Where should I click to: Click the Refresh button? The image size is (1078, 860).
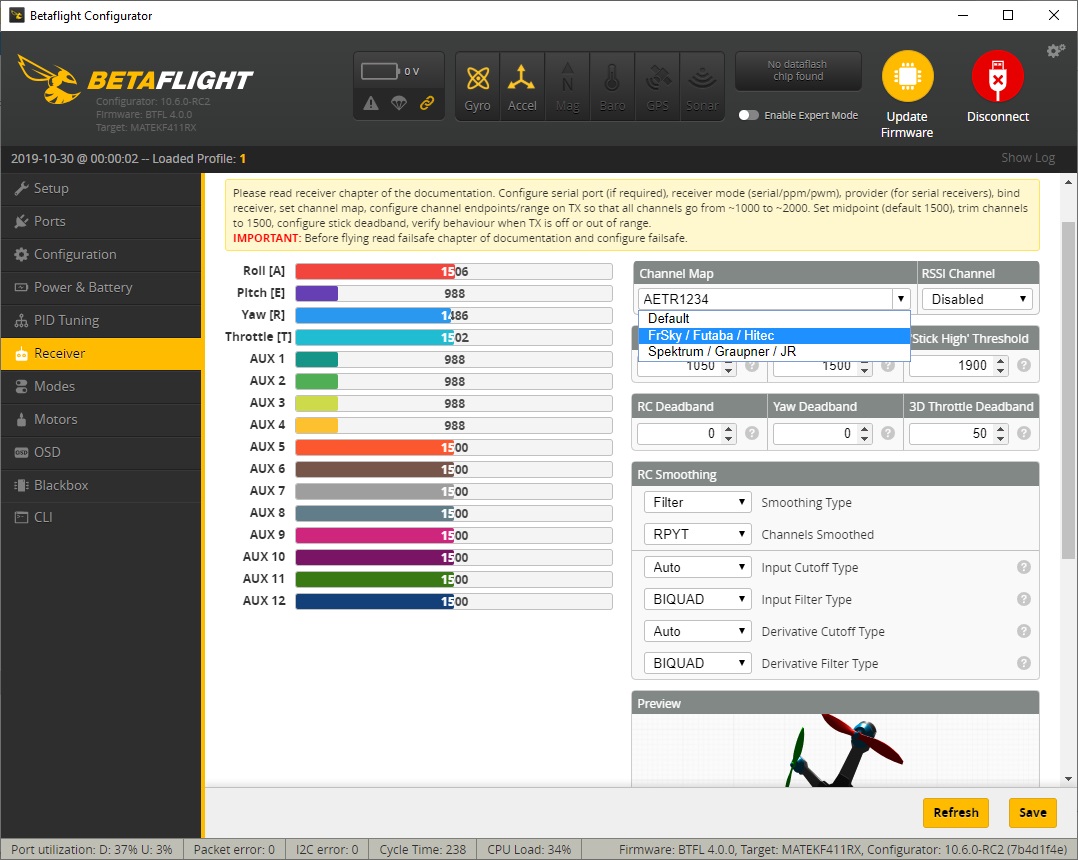click(x=956, y=813)
